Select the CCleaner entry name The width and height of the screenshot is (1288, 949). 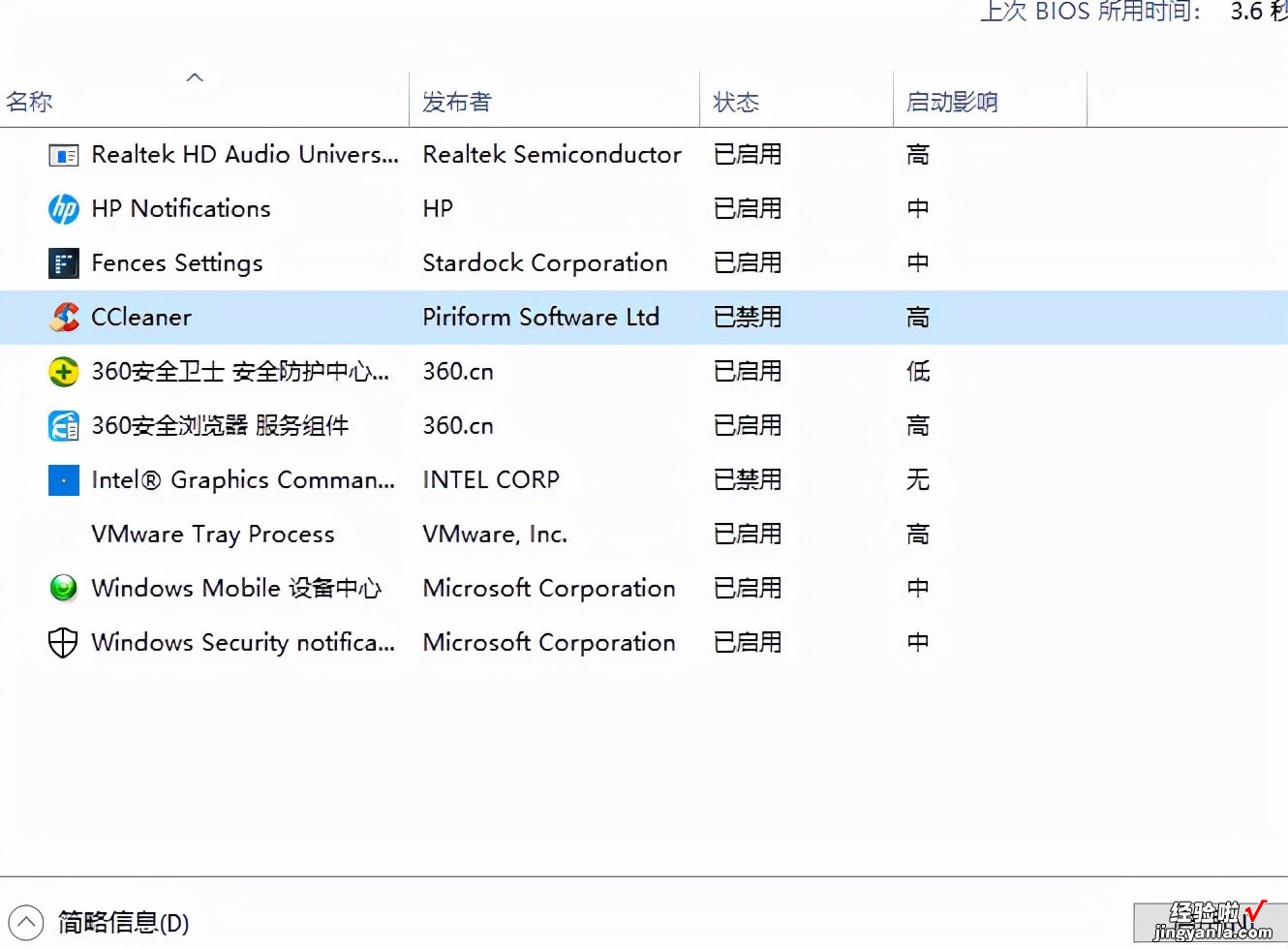click(x=141, y=318)
